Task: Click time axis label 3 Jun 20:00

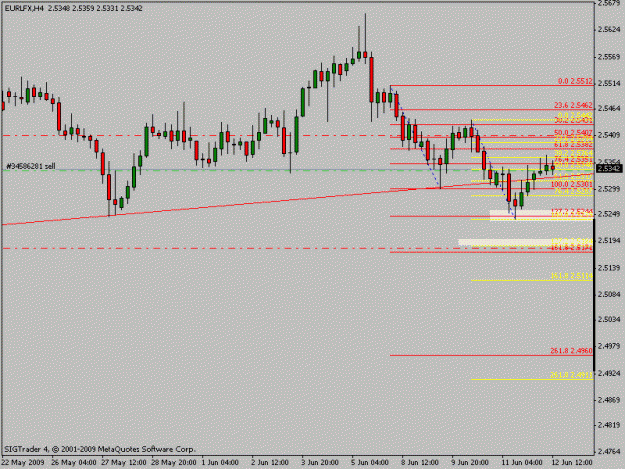Action: [320, 463]
